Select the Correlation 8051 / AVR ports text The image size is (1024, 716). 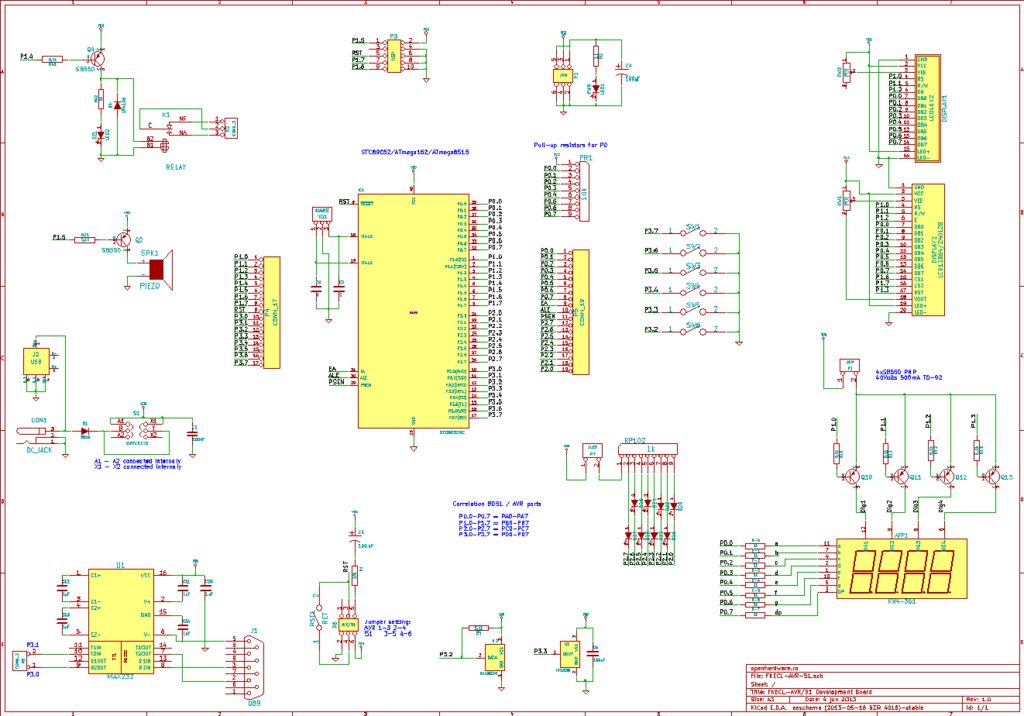[x=496, y=504]
